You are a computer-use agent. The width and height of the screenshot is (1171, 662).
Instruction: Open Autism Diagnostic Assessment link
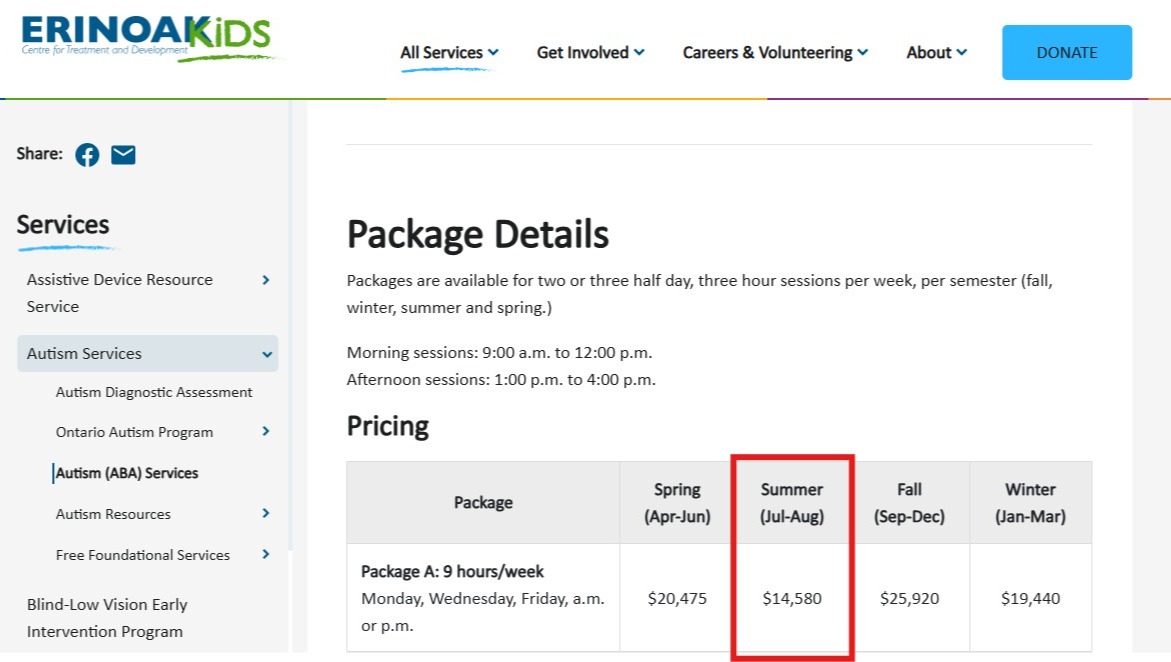pyautogui.click(x=154, y=393)
